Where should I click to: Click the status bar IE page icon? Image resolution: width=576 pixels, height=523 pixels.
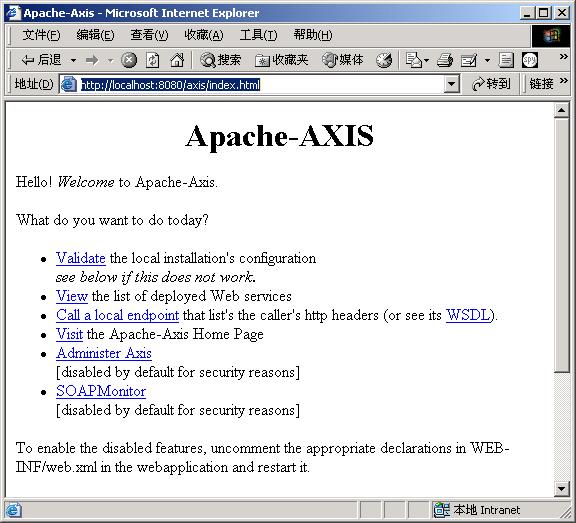(x=14, y=511)
